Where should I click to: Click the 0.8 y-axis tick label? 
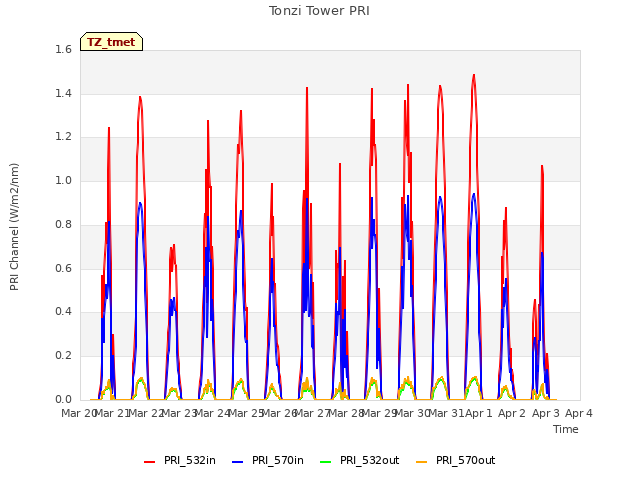(63, 224)
